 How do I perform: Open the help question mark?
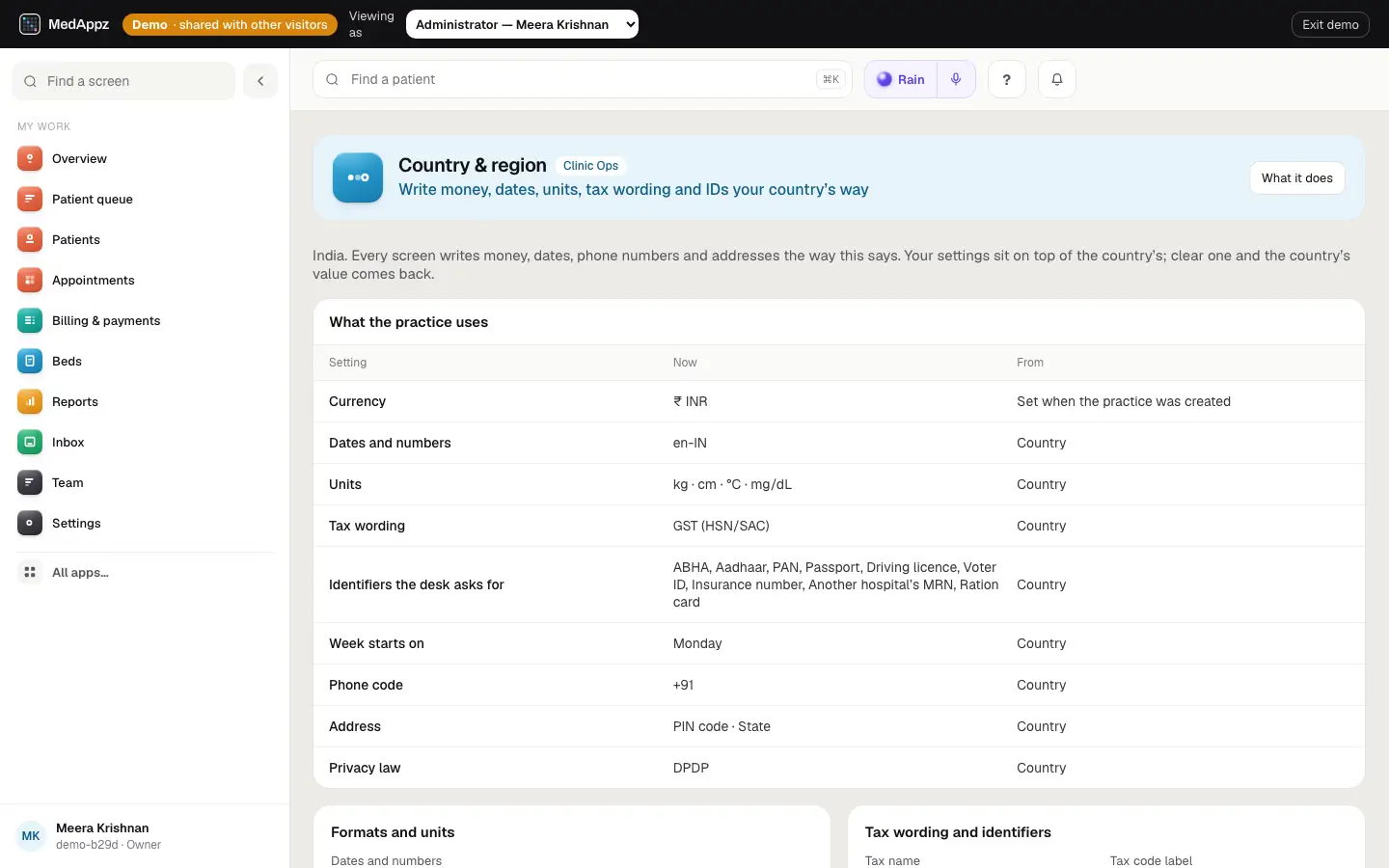(1007, 80)
